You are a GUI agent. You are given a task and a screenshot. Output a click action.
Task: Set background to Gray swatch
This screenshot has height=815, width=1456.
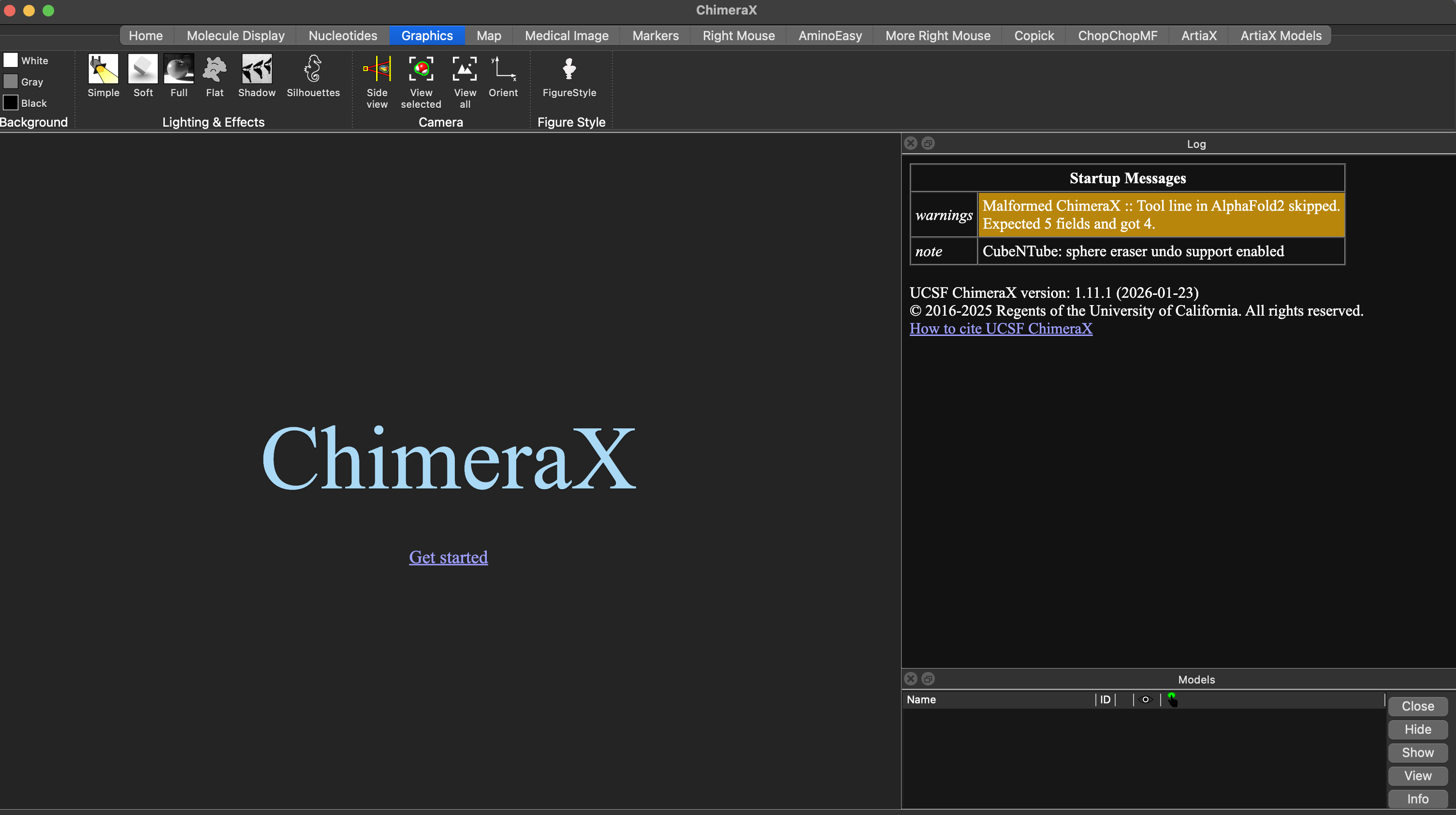coord(11,81)
